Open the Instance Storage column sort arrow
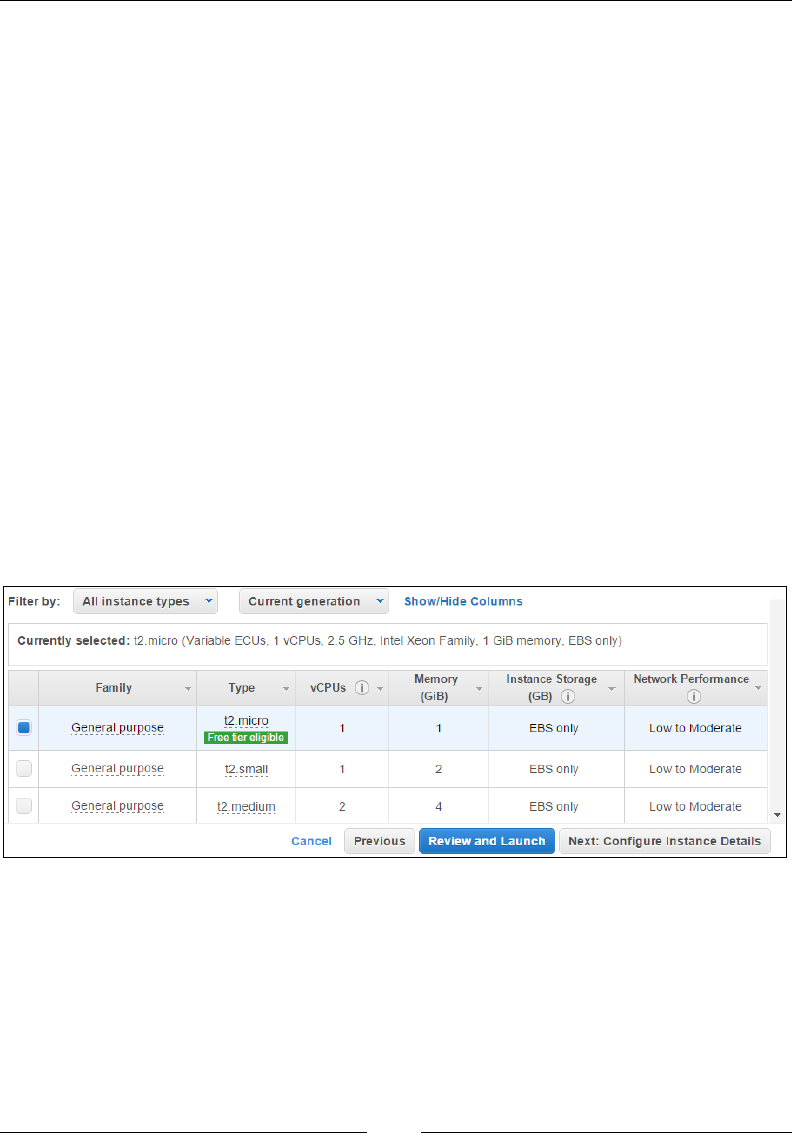The width and height of the screenshot is (792, 1142). pos(612,689)
